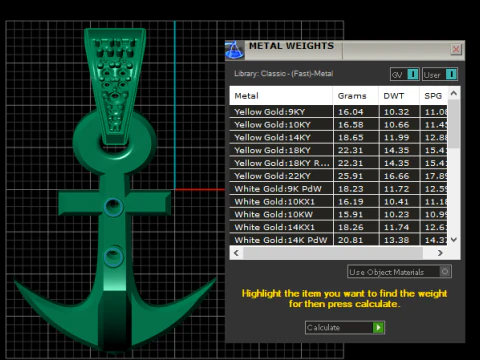480x360 pixels.
Task: Click the 16.66 DWT value
Action: click(x=396, y=176)
